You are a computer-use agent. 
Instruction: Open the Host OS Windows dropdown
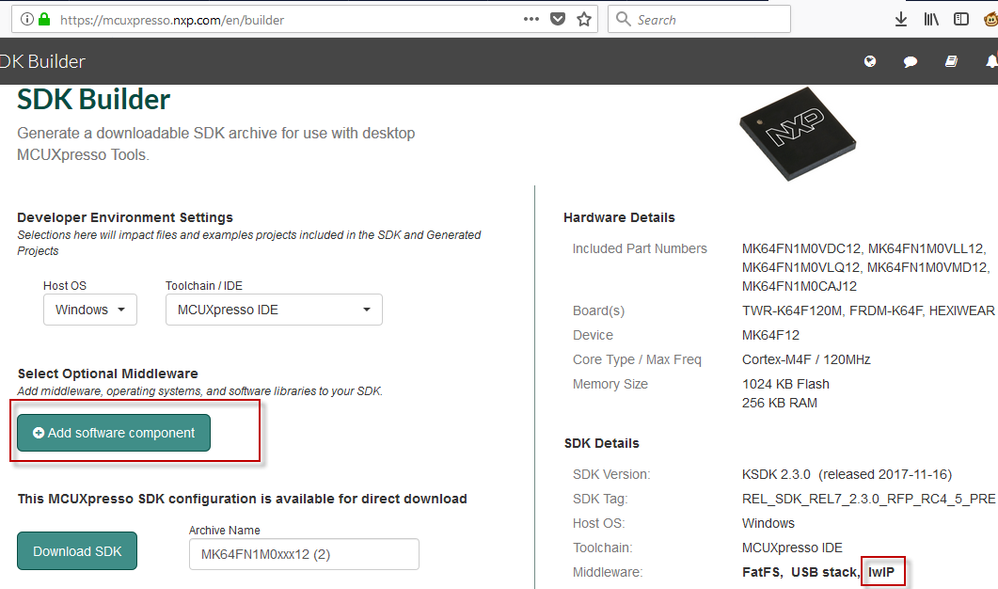[x=90, y=309]
